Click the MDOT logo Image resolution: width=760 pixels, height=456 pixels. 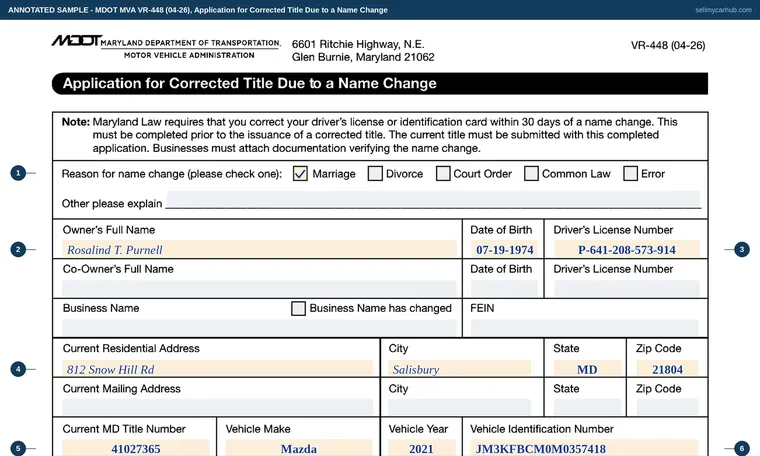[x=77, y=40]
